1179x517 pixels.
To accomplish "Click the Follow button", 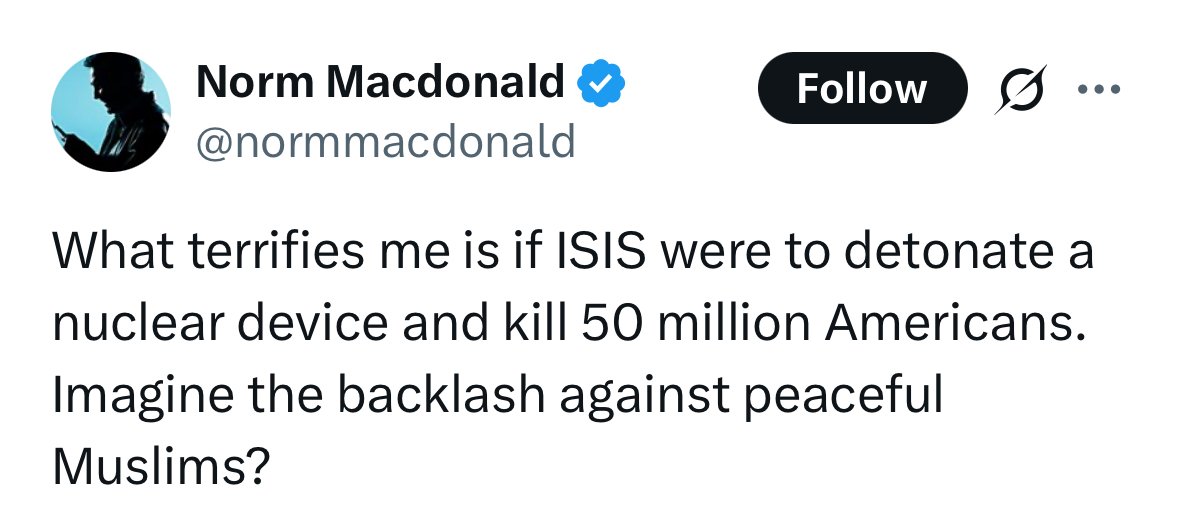I will pos(862,89).
